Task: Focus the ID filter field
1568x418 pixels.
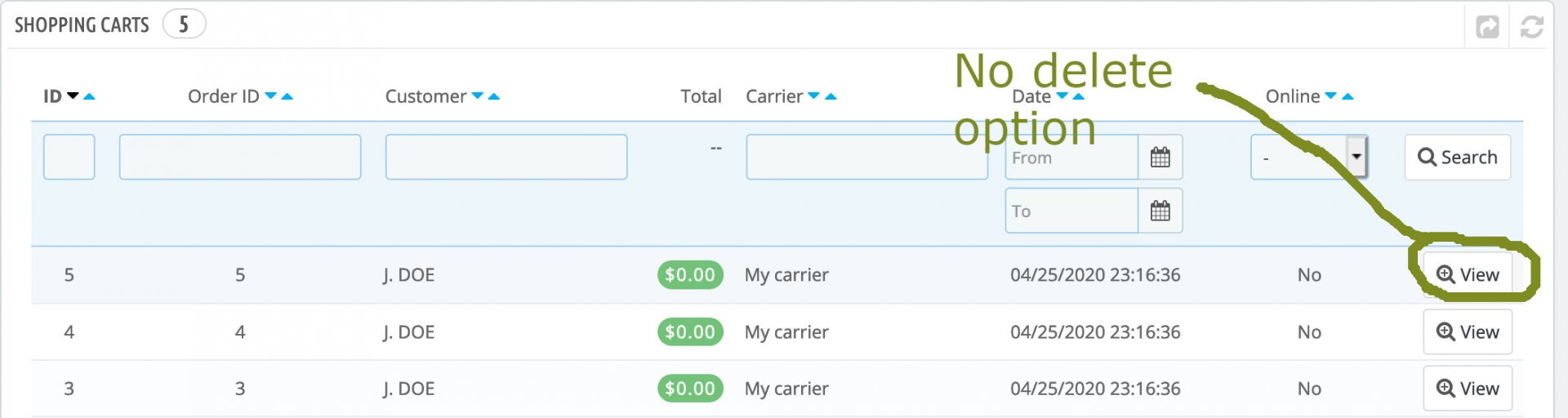Action: tap(69, 157)
